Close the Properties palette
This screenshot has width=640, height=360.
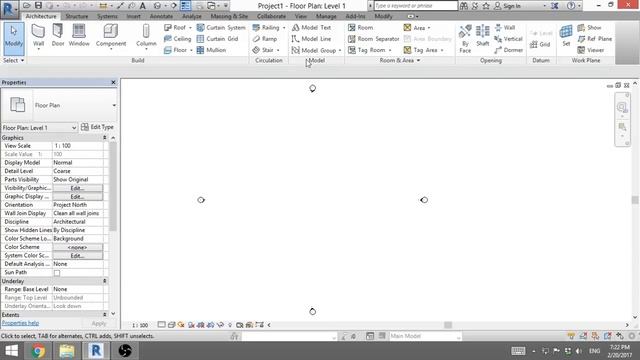pyautogui.click(x=113, y=82)
